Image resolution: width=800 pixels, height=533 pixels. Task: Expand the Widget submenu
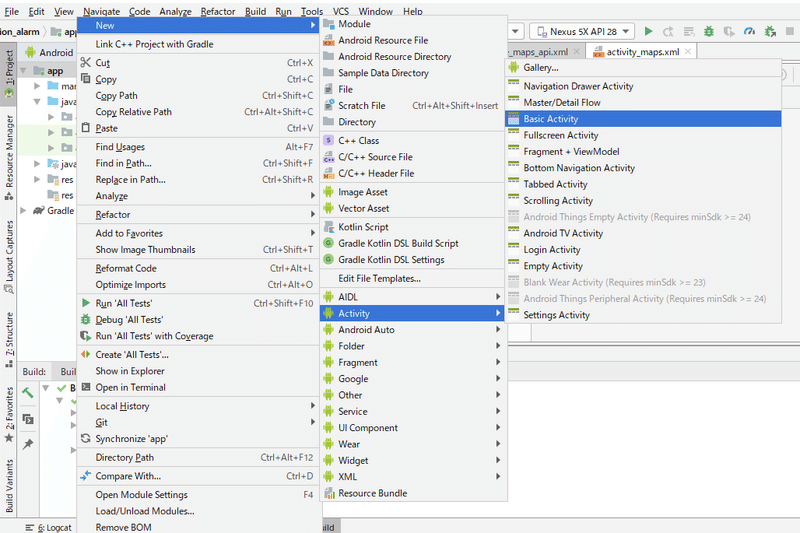413,460
